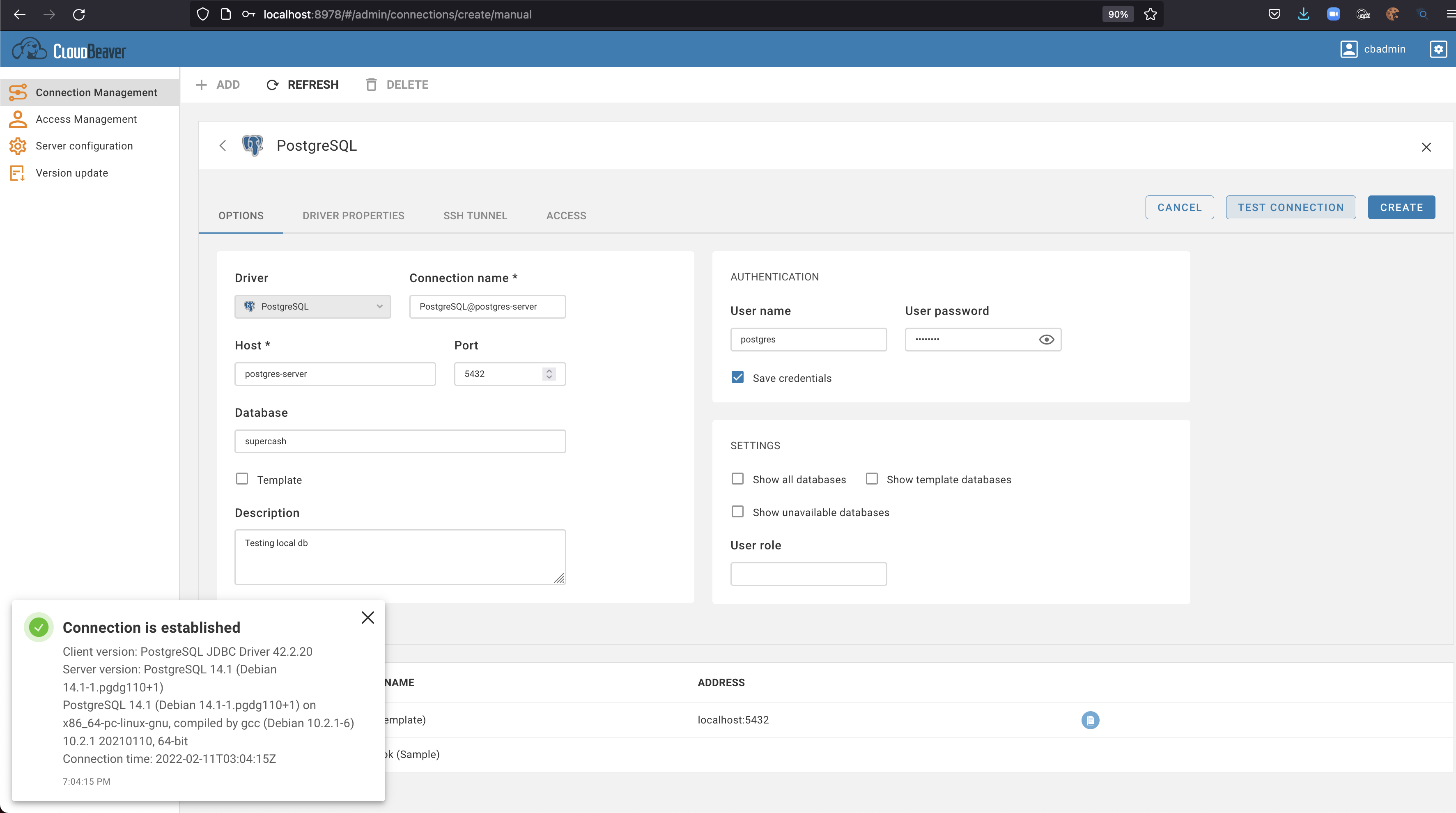This screenshot has height=813, width=1456.
Task: Switch to SSH Tunnel tab
Action: click(475, 216)
